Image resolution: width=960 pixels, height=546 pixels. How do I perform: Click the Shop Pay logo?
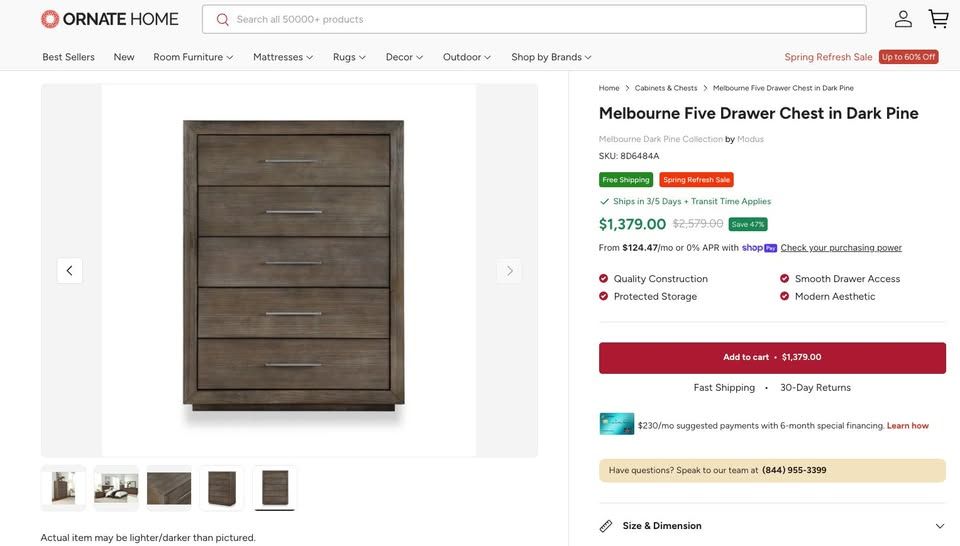tap(759, 248)
